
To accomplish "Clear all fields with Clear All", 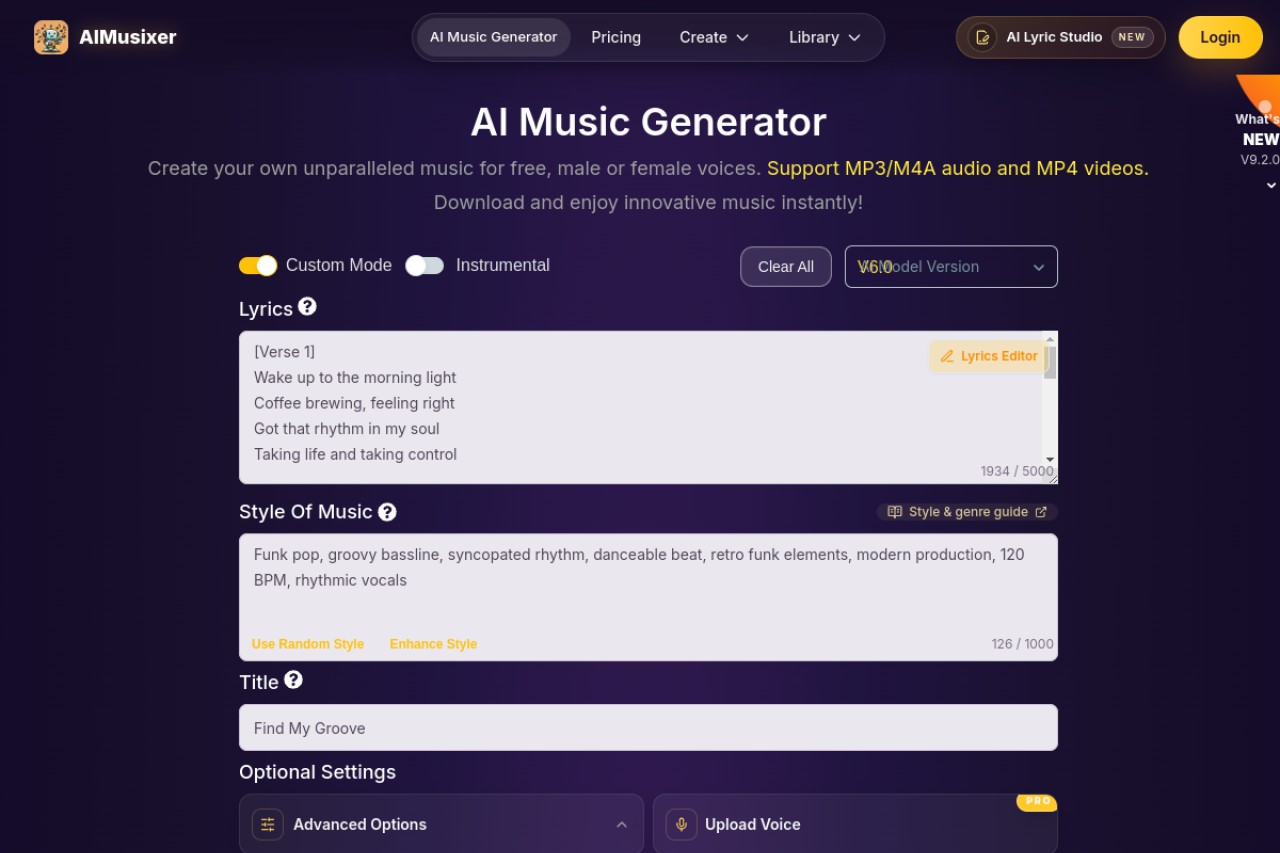I will click(x=786, y=267).
